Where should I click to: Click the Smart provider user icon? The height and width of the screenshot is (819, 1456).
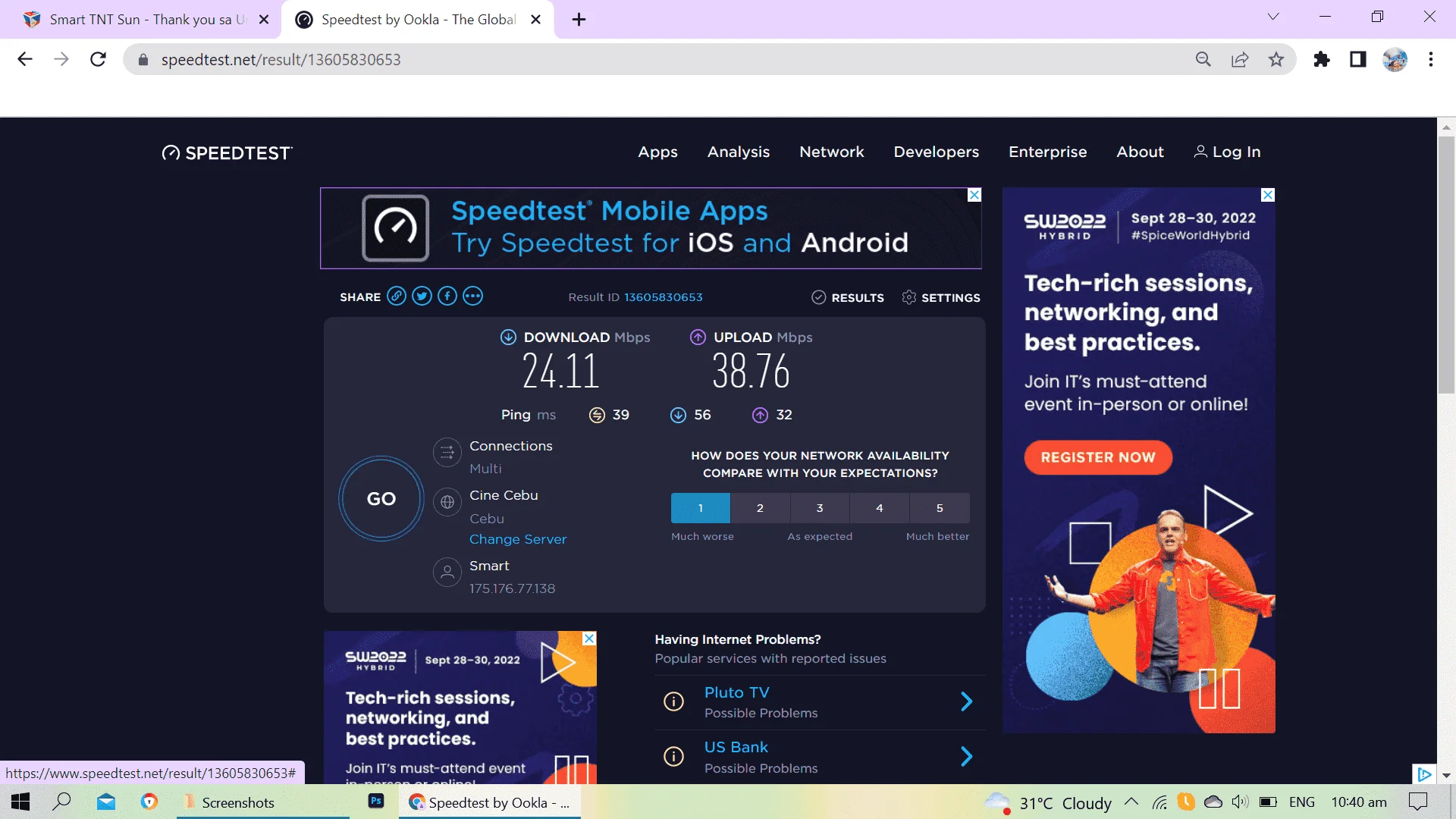coord(447,572)
